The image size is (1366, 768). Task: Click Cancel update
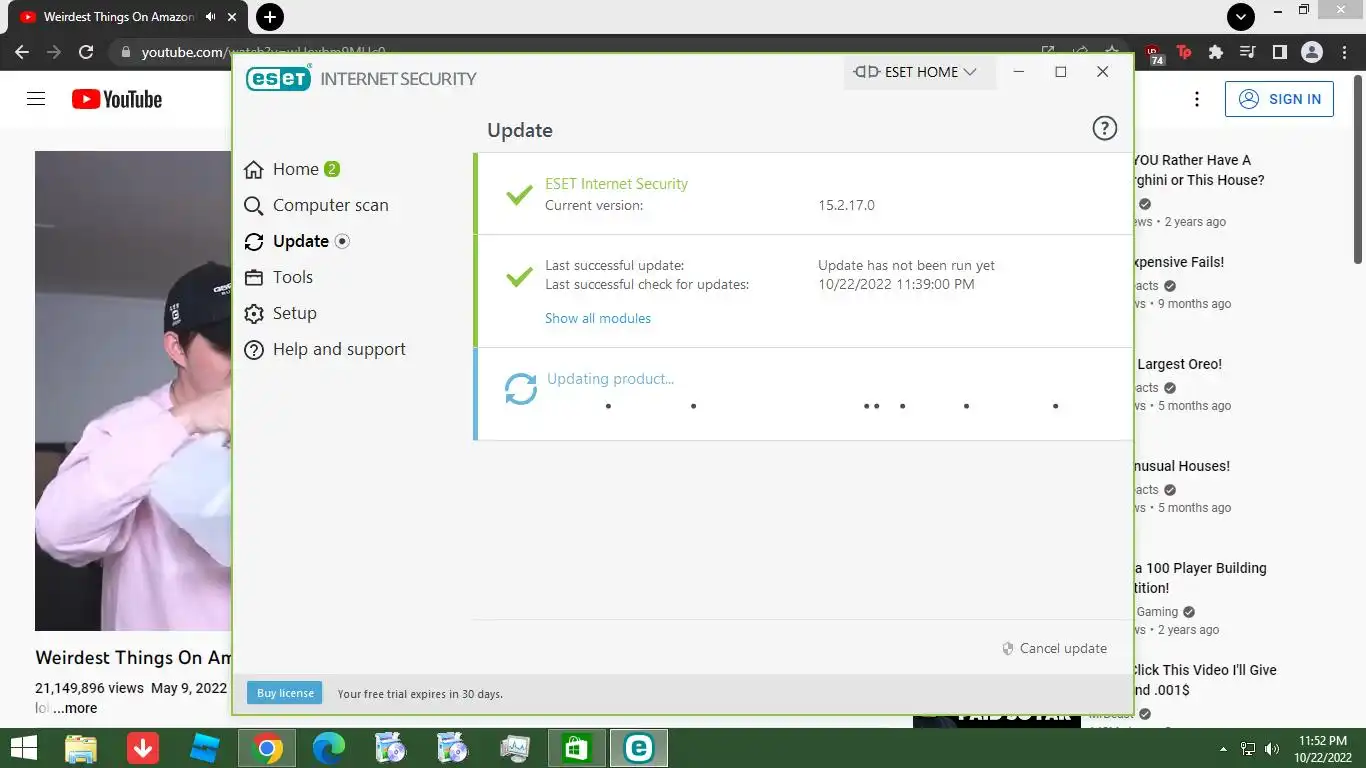[1055, 648]
